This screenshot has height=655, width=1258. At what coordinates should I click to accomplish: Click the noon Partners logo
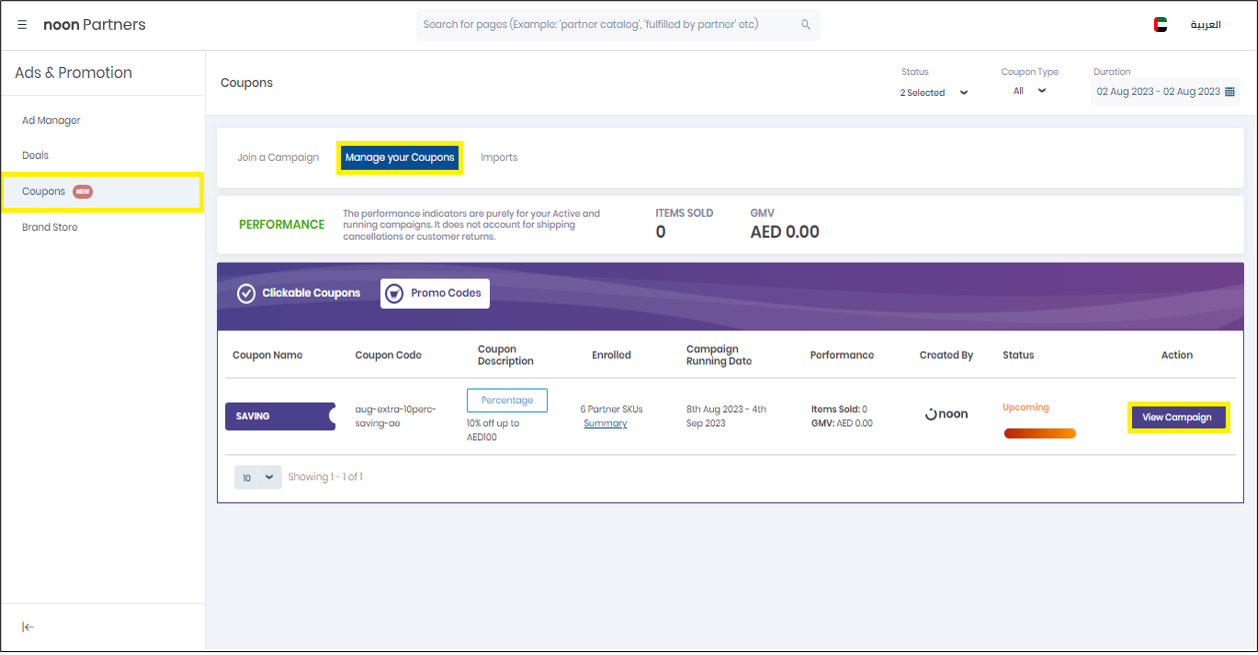tap(94, 25)
